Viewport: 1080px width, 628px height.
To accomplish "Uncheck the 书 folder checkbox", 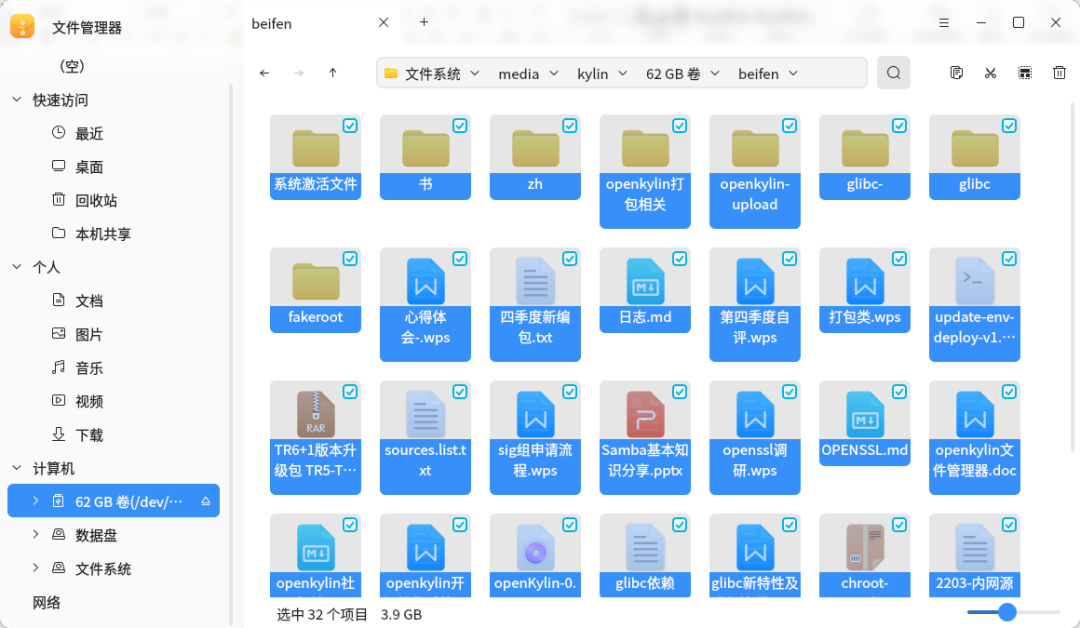I will [x=459, y=125].
